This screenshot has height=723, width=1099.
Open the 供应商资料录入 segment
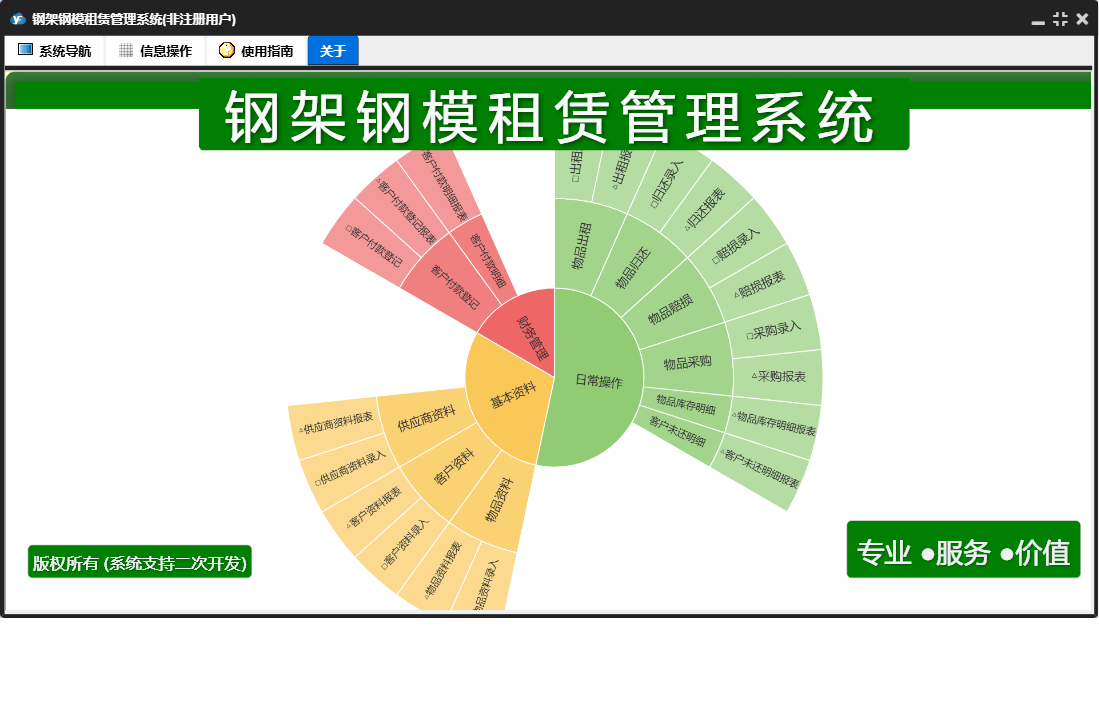(349, 468)
